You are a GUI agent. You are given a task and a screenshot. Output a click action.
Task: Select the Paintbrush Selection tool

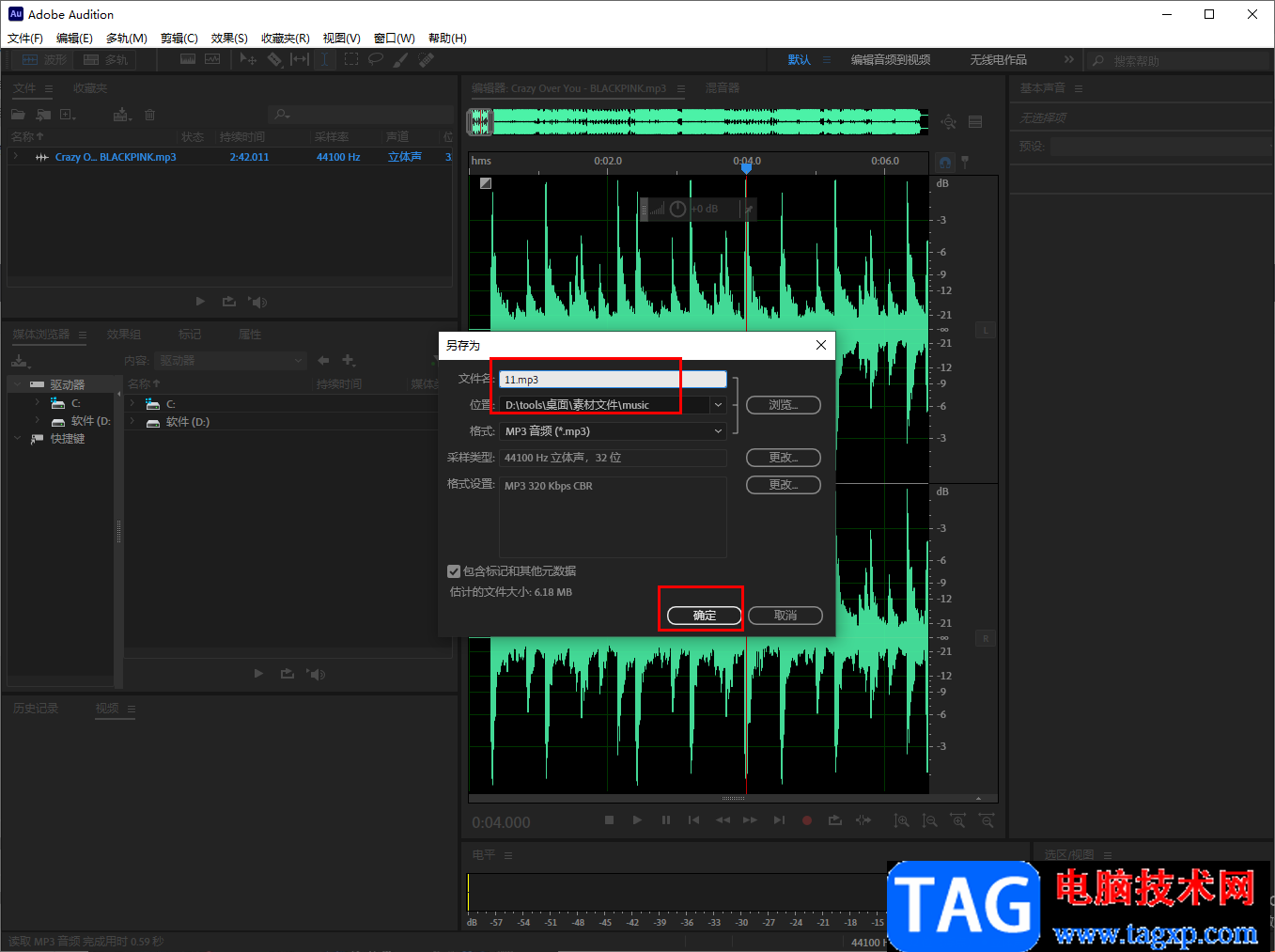(x=401, y=59)
